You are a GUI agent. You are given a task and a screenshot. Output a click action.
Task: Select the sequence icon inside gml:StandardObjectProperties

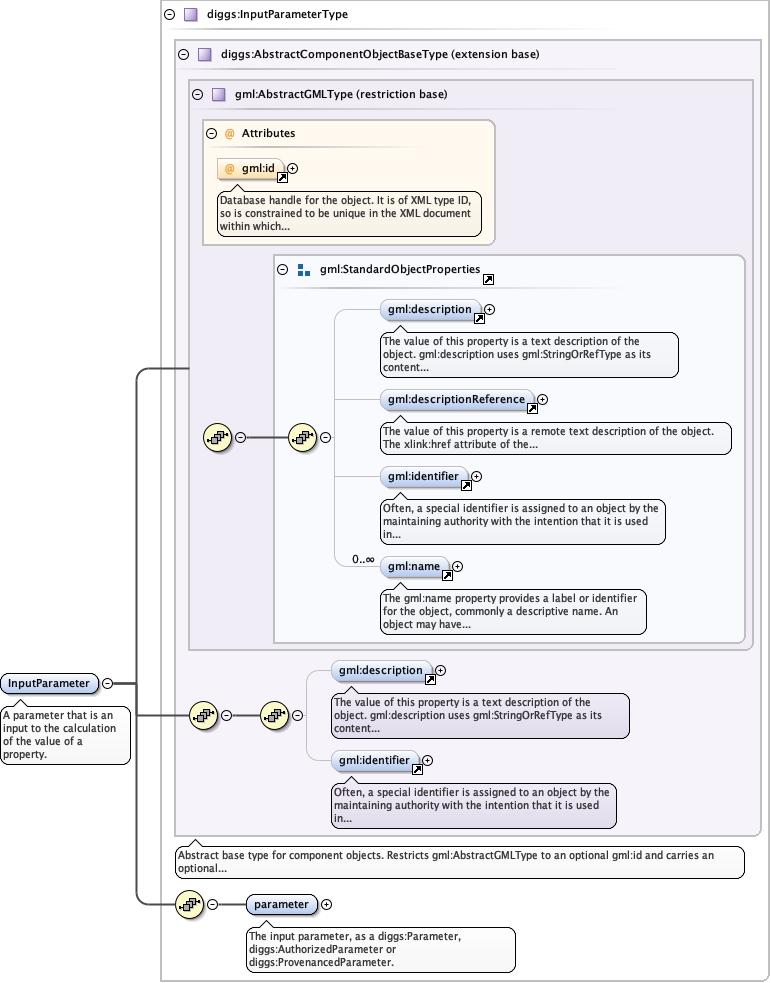[x=303, y=438]
